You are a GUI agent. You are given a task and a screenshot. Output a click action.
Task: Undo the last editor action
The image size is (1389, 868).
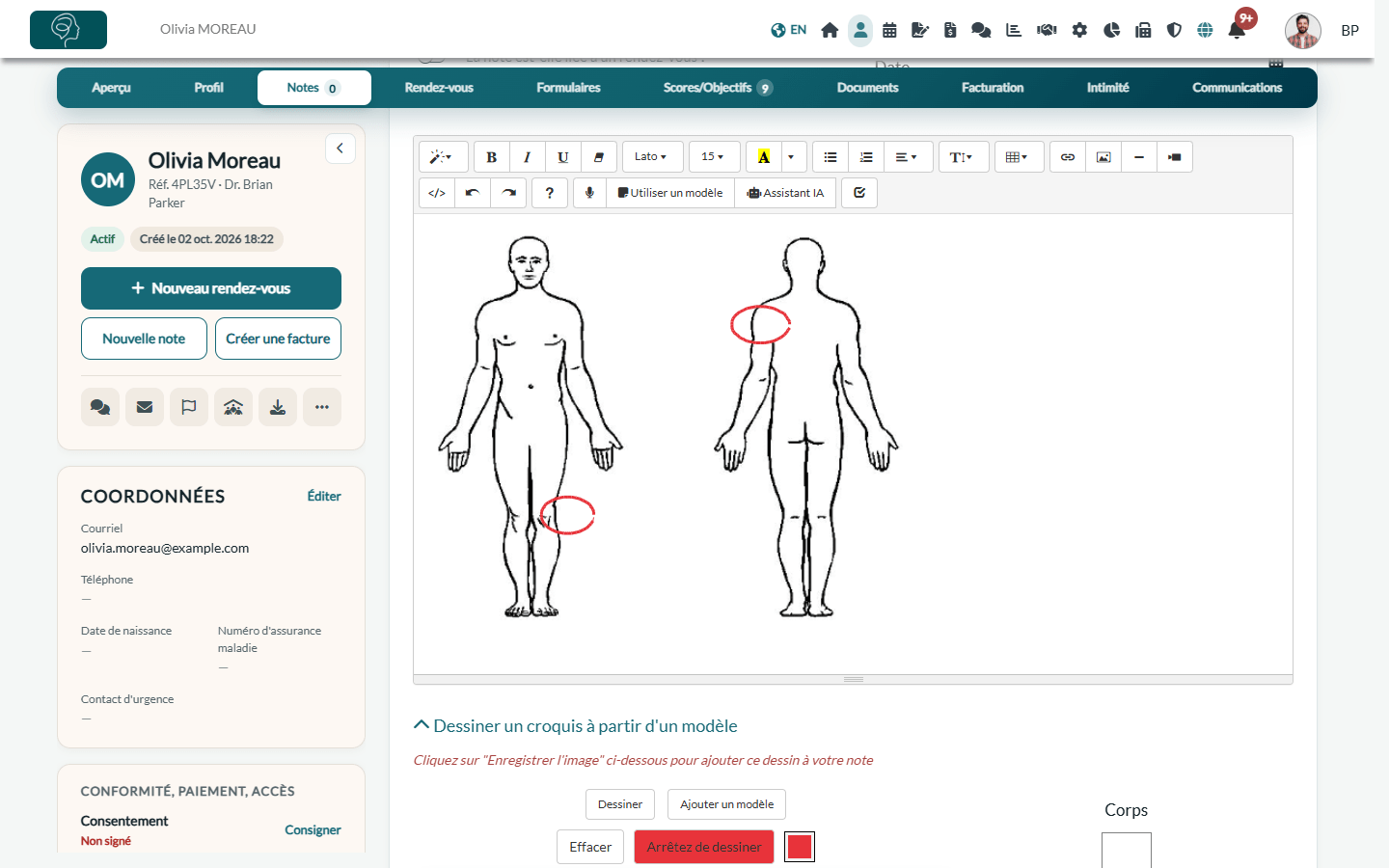pos(473,193)
